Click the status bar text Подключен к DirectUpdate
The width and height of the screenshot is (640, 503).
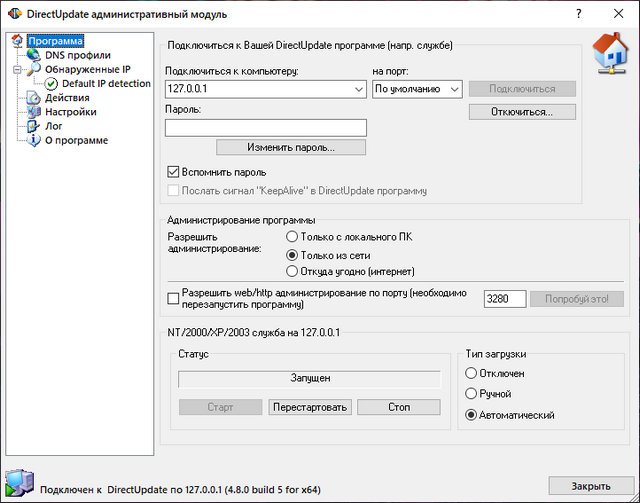click(180, 489)
